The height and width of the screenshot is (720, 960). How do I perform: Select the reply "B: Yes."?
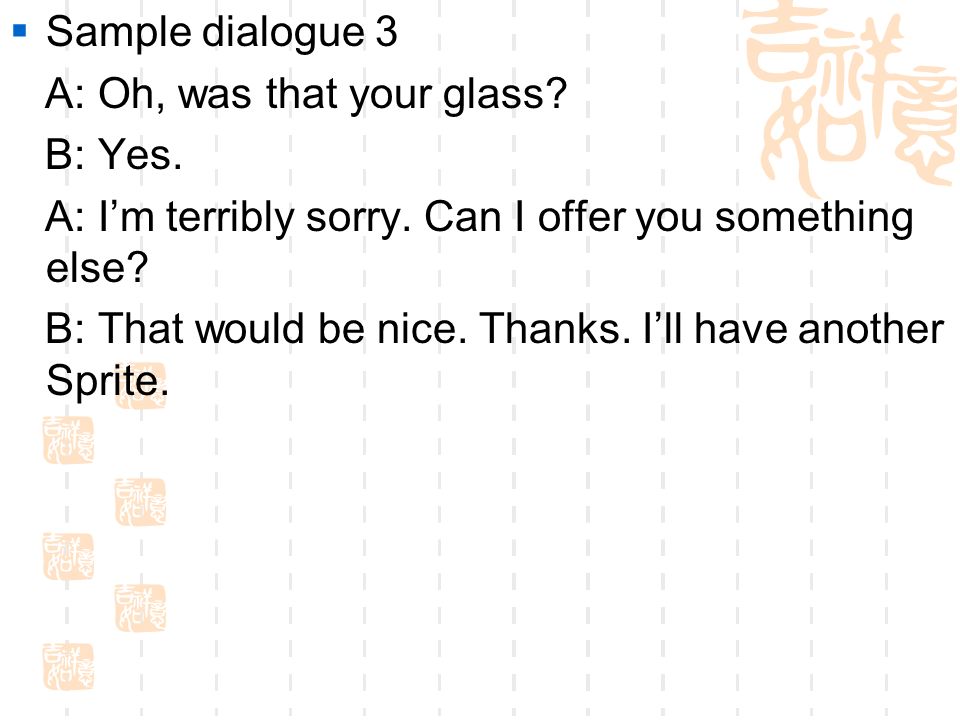tap(114, 154)
